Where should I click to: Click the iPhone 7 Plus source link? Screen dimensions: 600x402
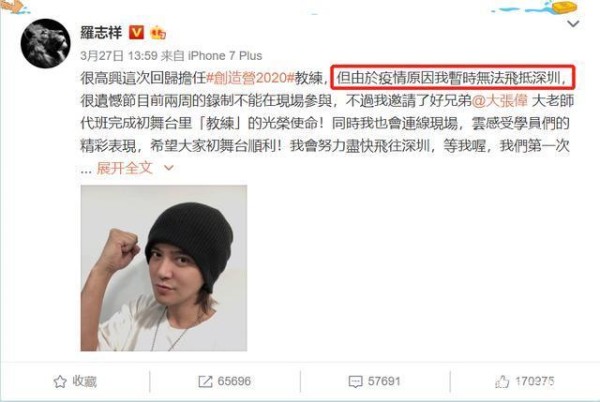225,56
